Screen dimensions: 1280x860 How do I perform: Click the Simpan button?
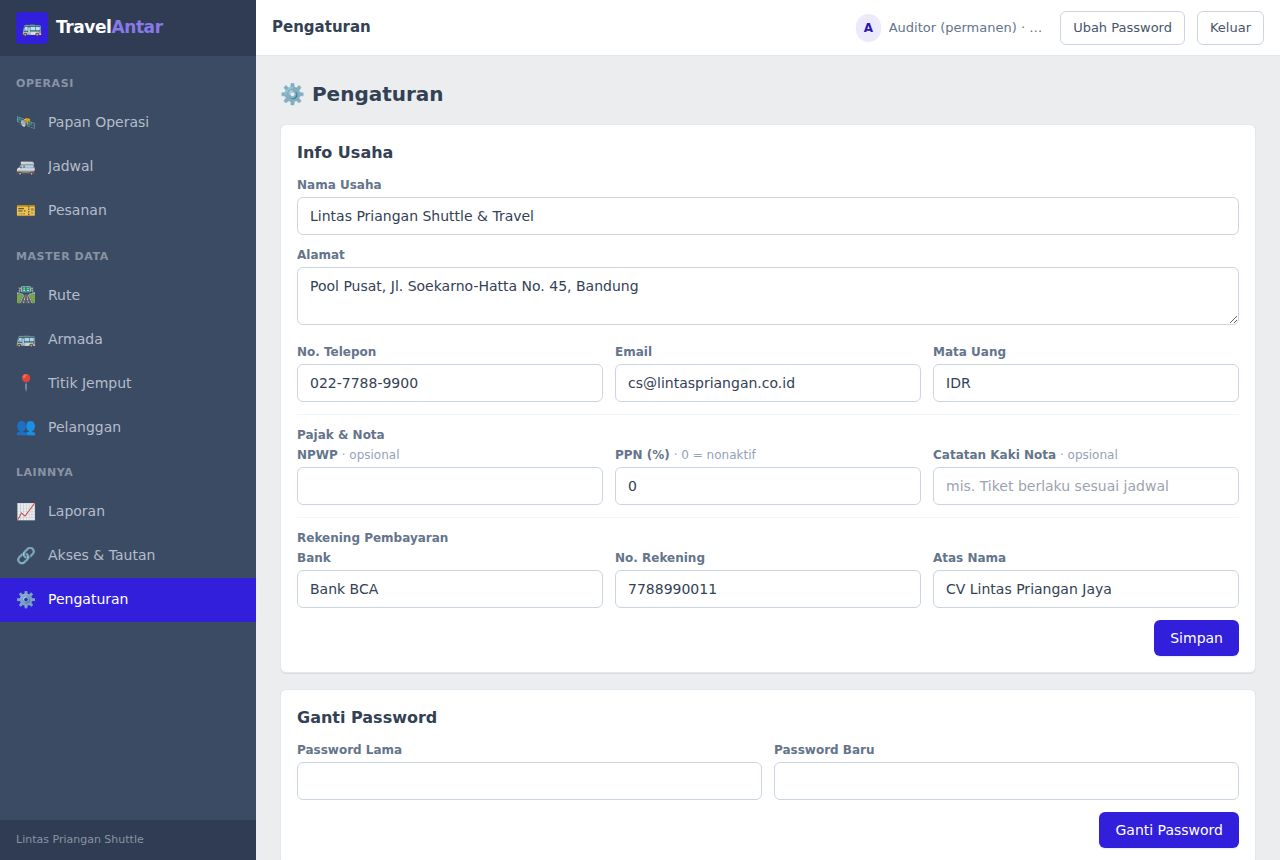(x=1196, y=638)
